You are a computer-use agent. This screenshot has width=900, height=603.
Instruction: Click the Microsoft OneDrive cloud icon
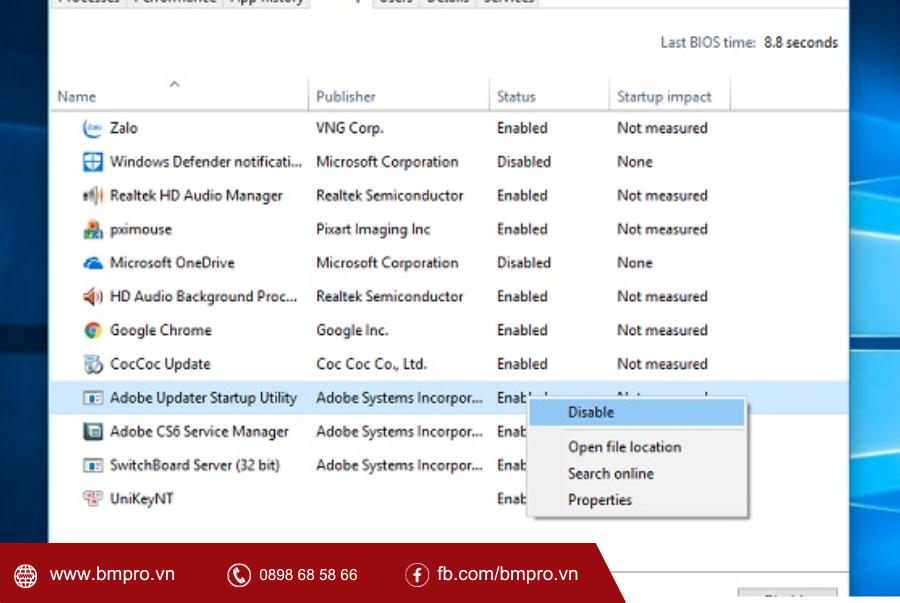point(92,263)
